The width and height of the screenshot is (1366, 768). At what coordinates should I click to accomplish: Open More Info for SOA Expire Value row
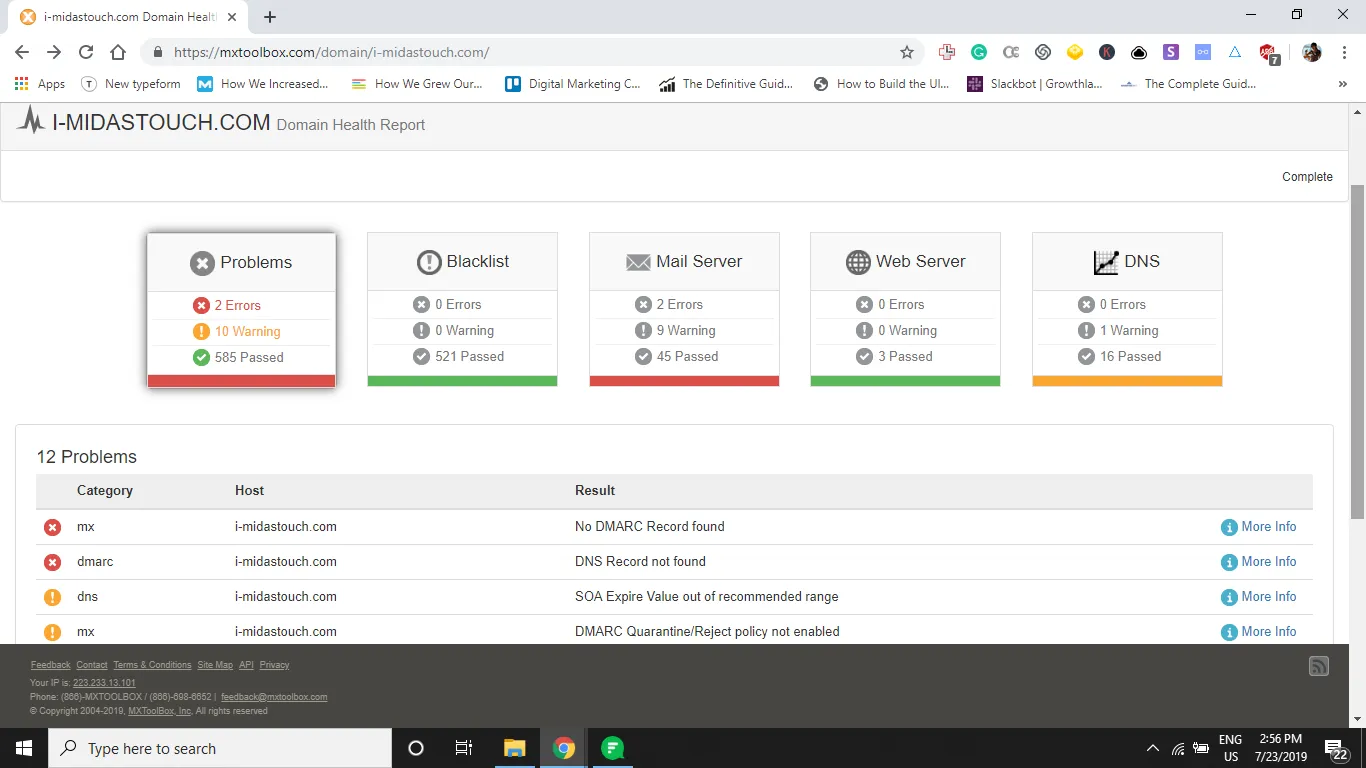(x=1259, y=596)
